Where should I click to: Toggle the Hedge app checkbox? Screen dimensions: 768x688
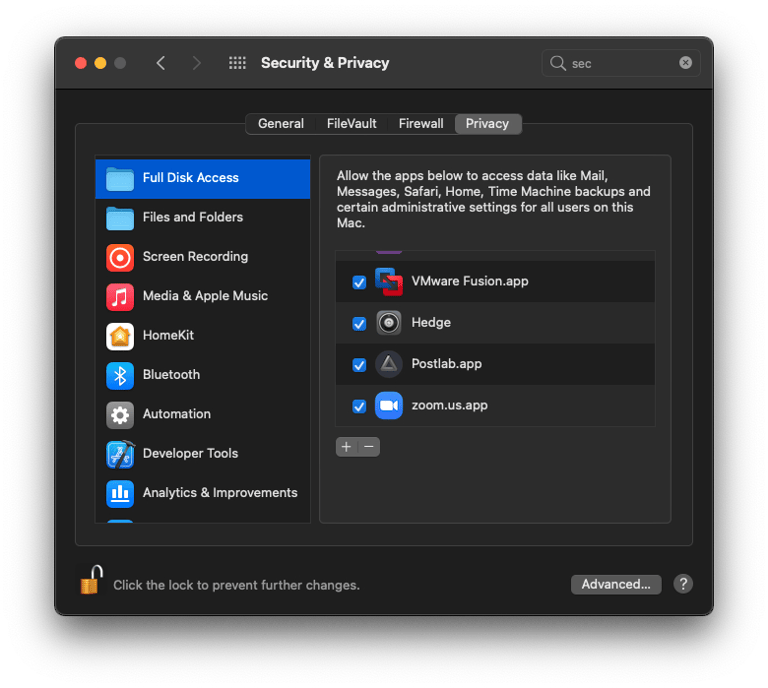359,324
